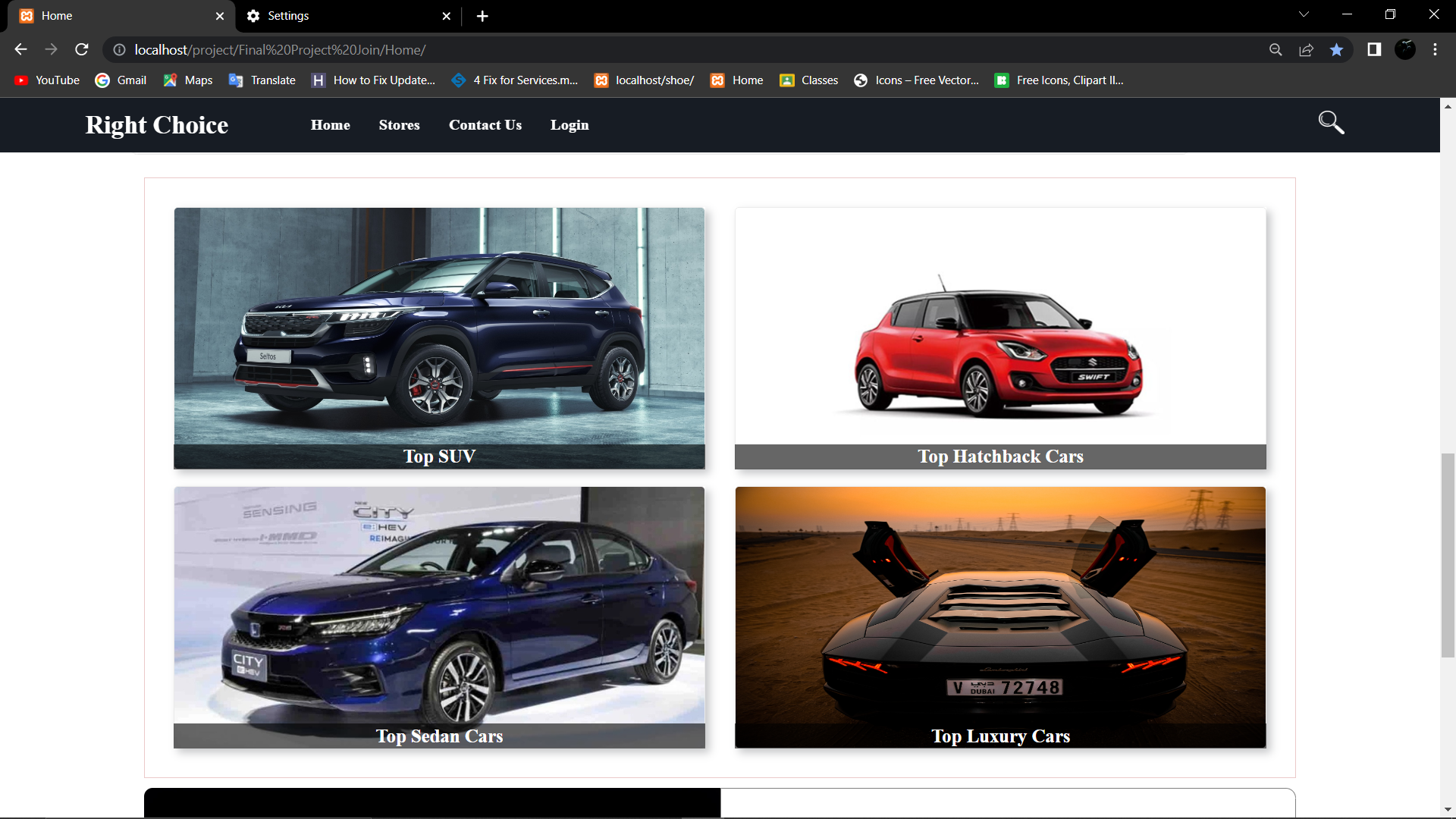
Task: Toggle the browser side panel
Action: click(1373, 49)
